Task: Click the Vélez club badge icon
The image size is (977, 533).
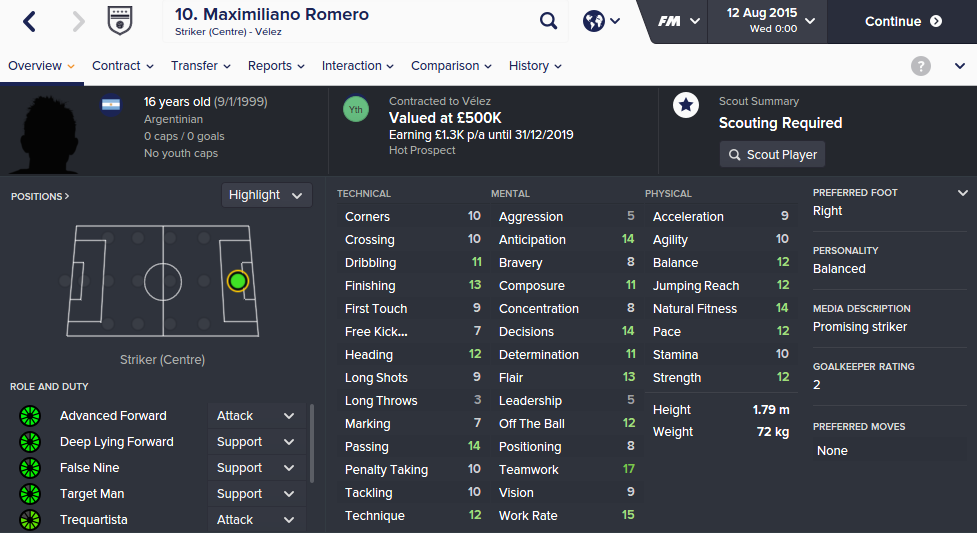Action: coord(121,21)
